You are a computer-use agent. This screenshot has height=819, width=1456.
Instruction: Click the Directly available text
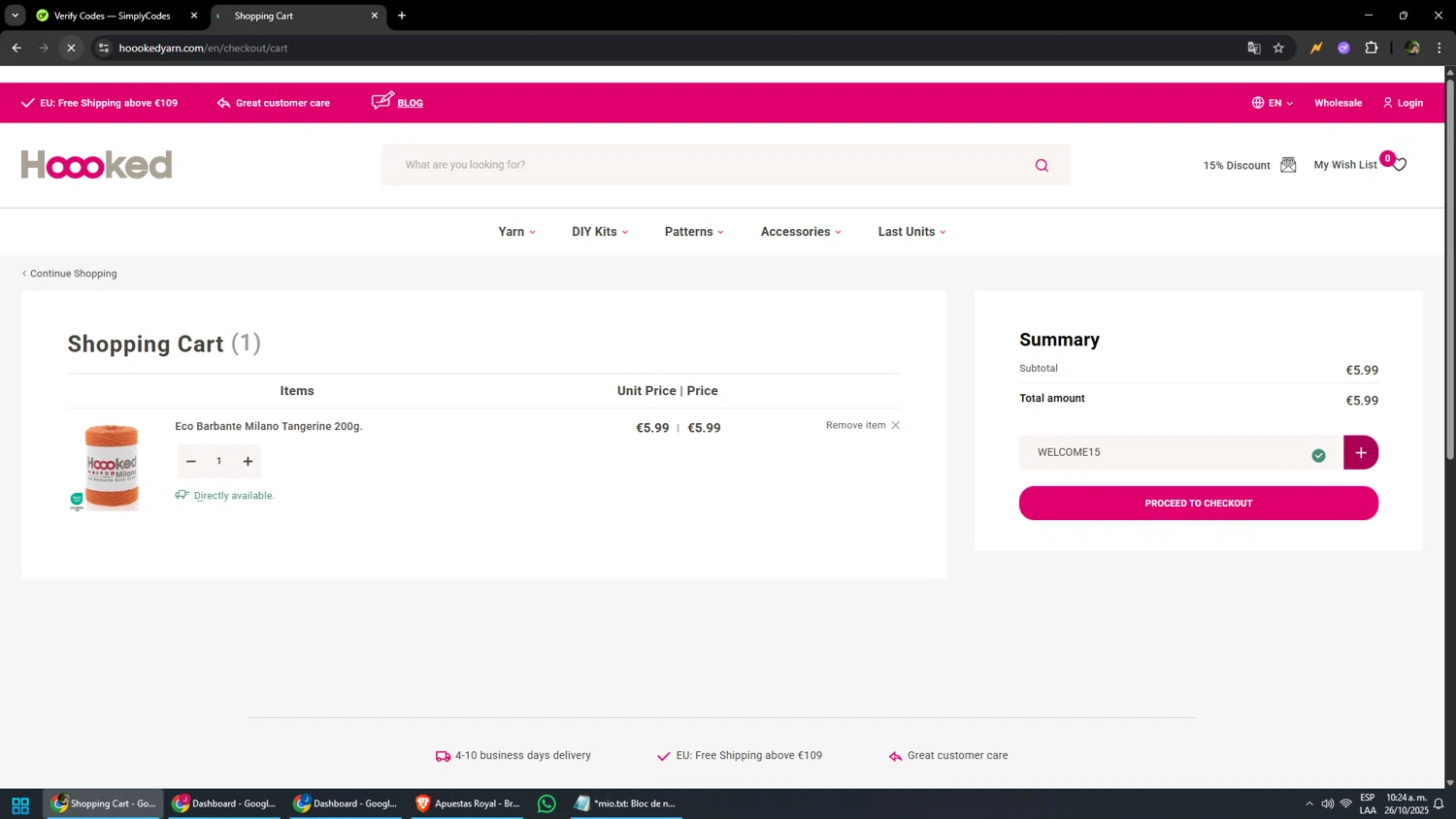pos(234,496)
